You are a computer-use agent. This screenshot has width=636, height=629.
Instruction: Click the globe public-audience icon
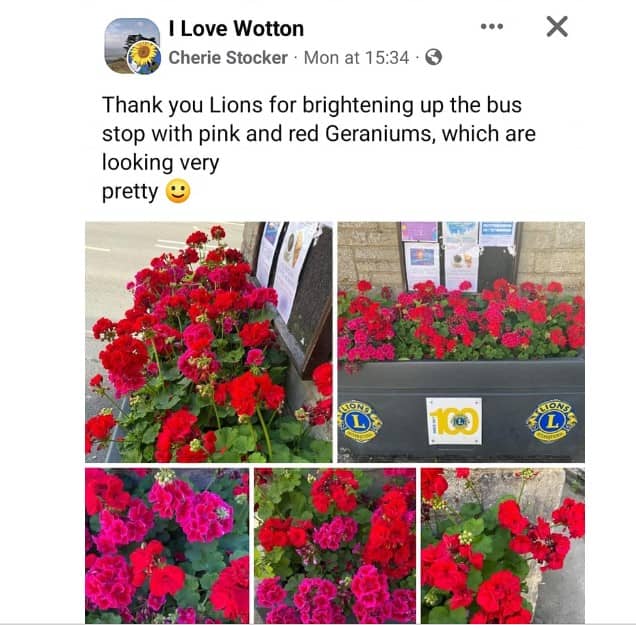coord(434,57)
